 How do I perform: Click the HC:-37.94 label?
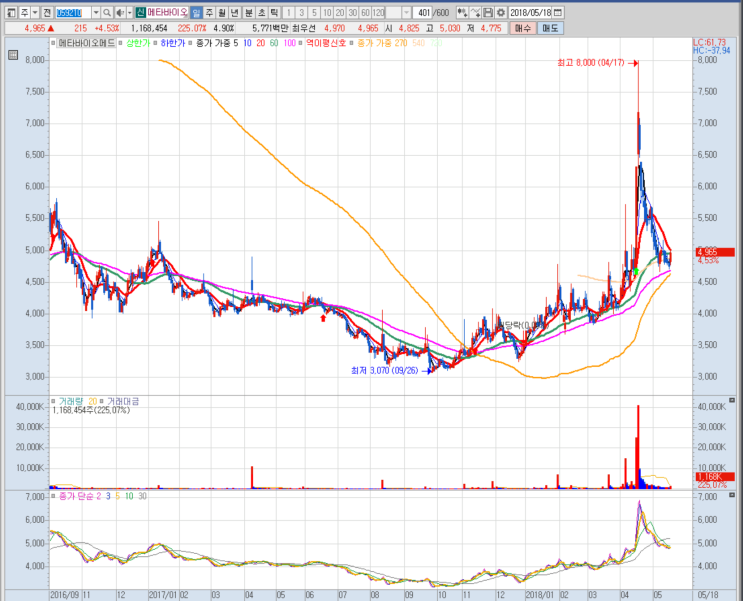coord(712,50)
